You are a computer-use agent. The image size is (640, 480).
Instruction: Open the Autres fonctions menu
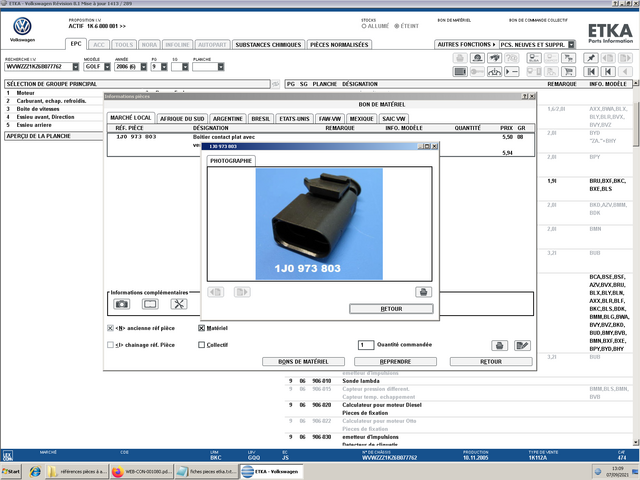click(466, 44)
